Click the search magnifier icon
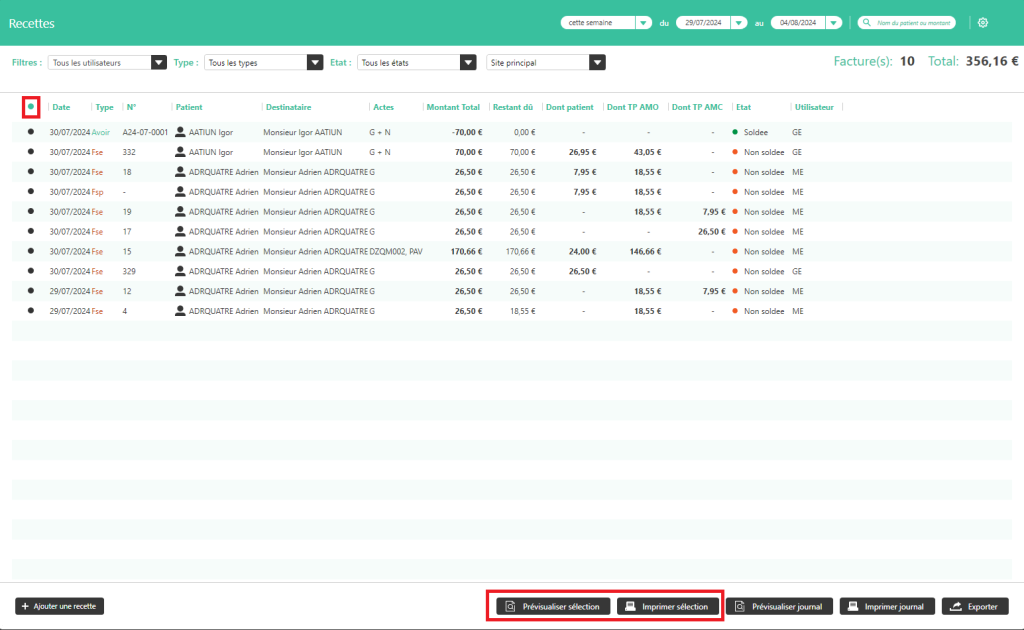The height and width of the screenshot is (630, 1024). click(866, 23)
